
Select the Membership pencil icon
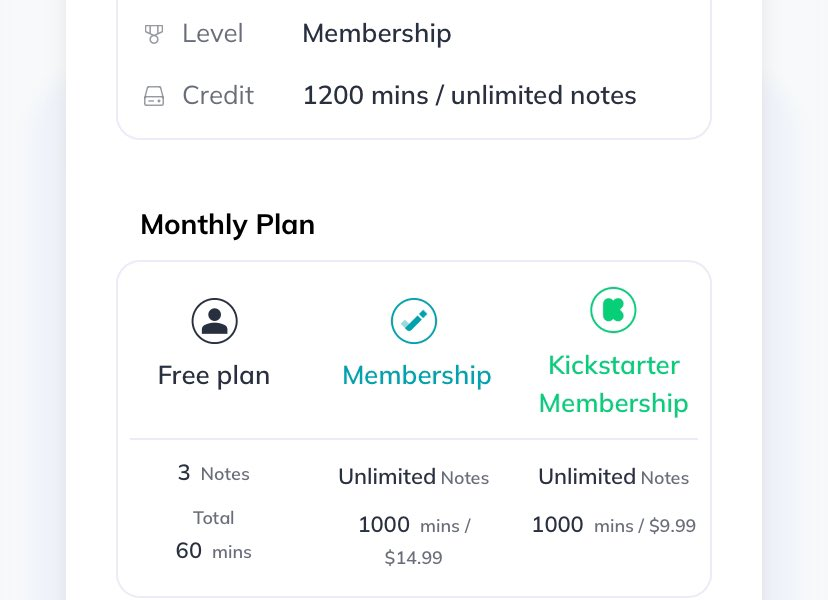click(x=414, y=321)
